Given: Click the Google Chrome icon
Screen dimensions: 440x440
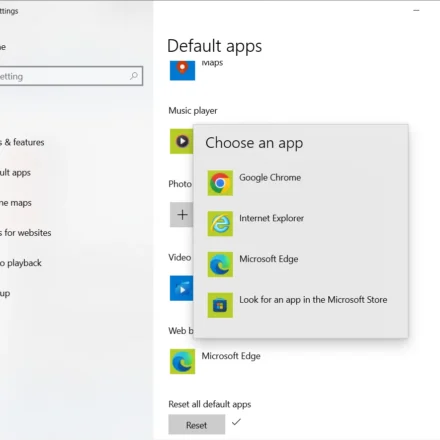Looking at the screenshot, I should (220, 183).
